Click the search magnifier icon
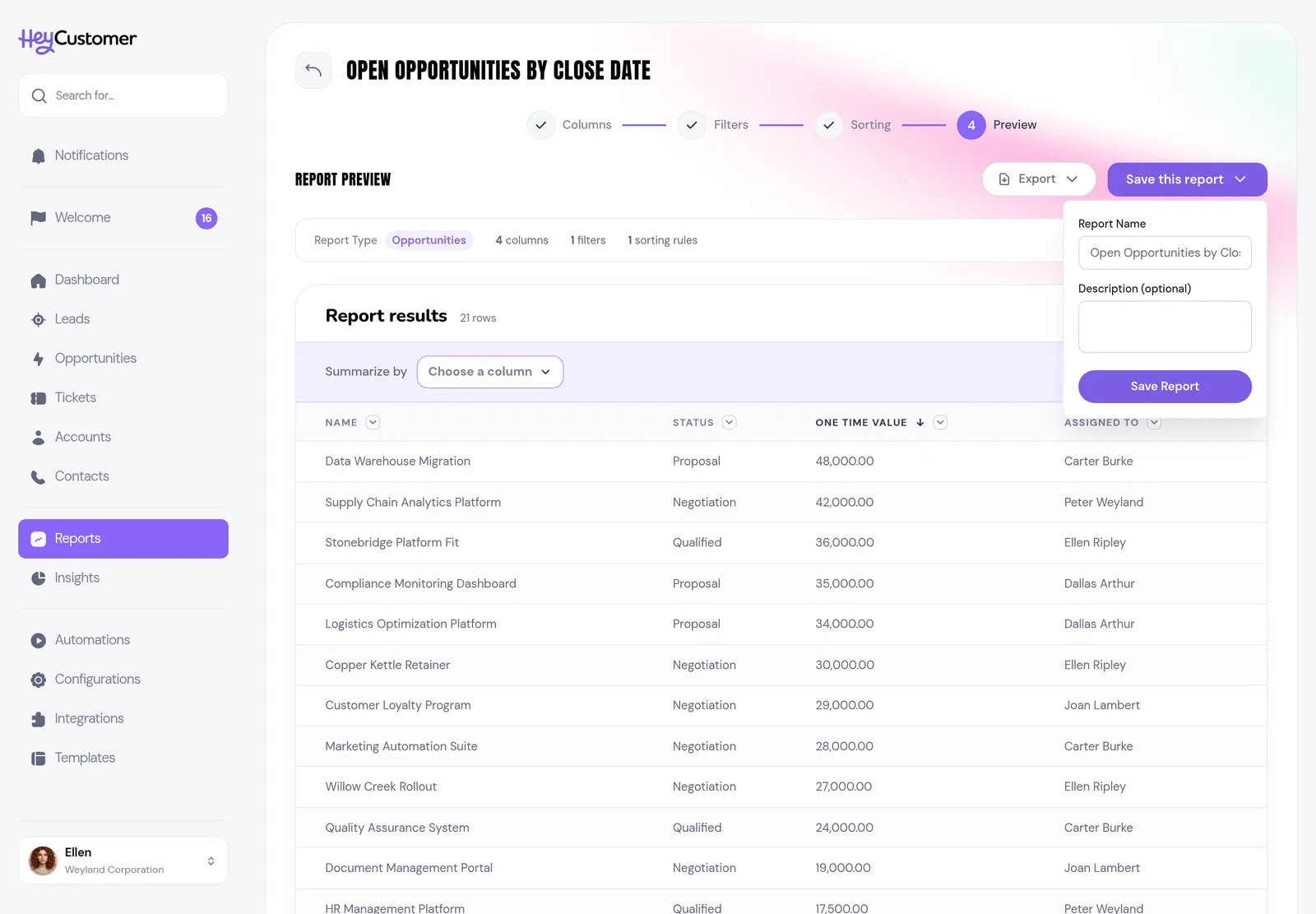 point(39,96)
